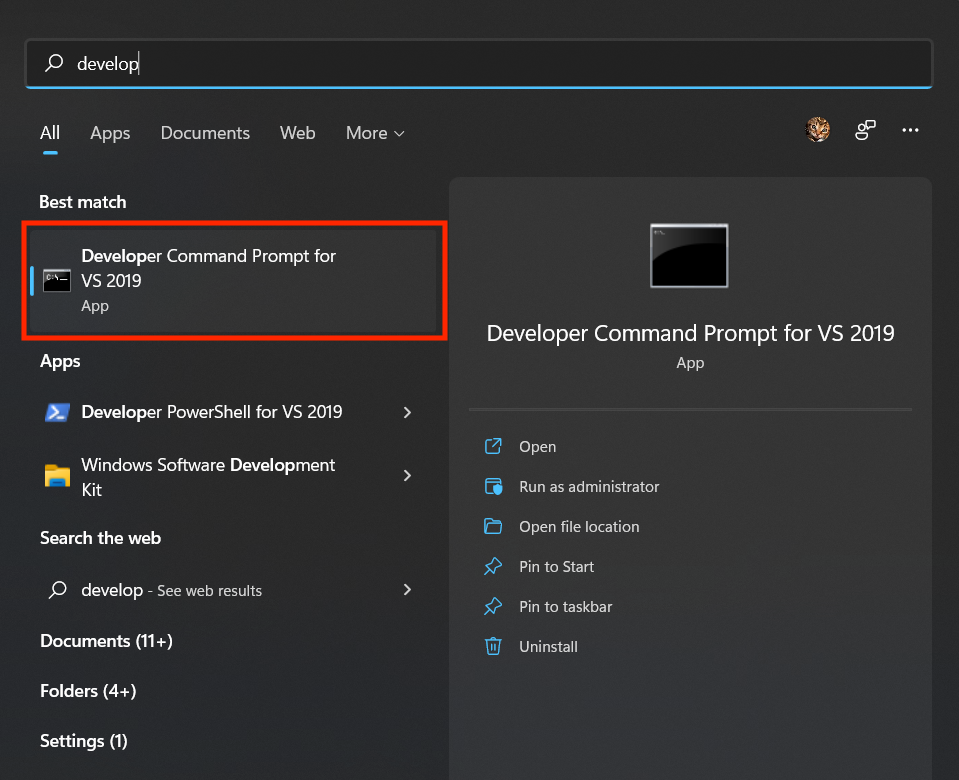Open the Settings (1) section
The image size is (959, 780).
pyautogui.click(x=84, y=741)
